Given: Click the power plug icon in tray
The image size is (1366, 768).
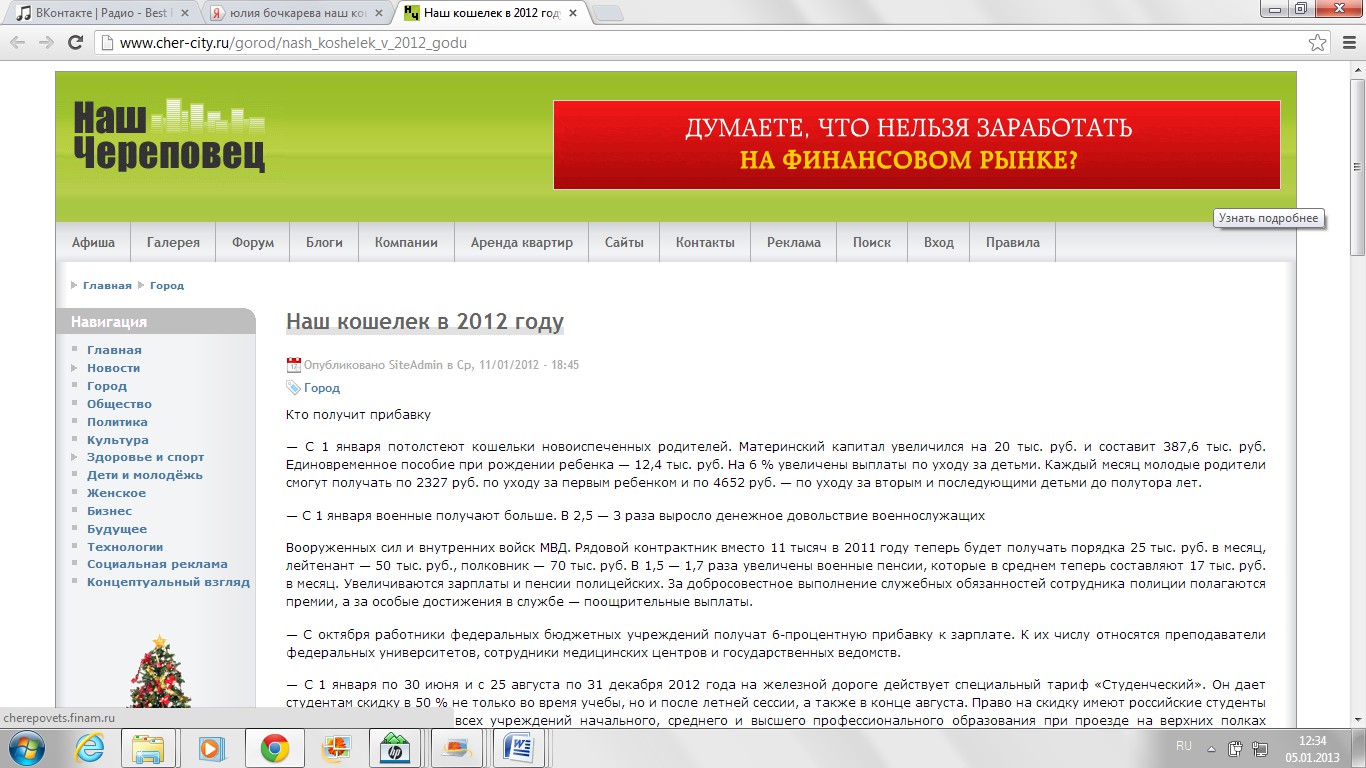Looking at the screenshot, I should [1235, 747].
